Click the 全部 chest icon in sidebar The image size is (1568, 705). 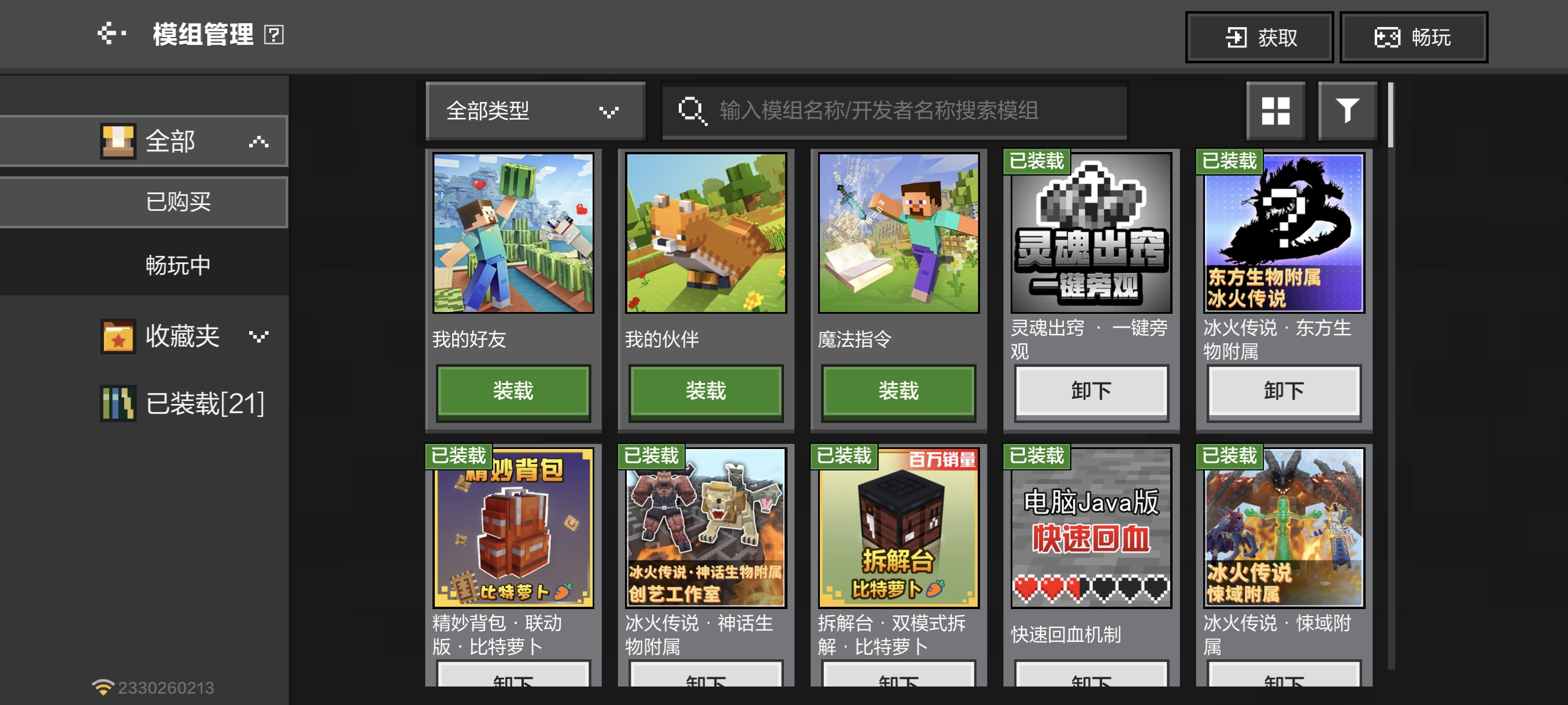pos(117,141)
